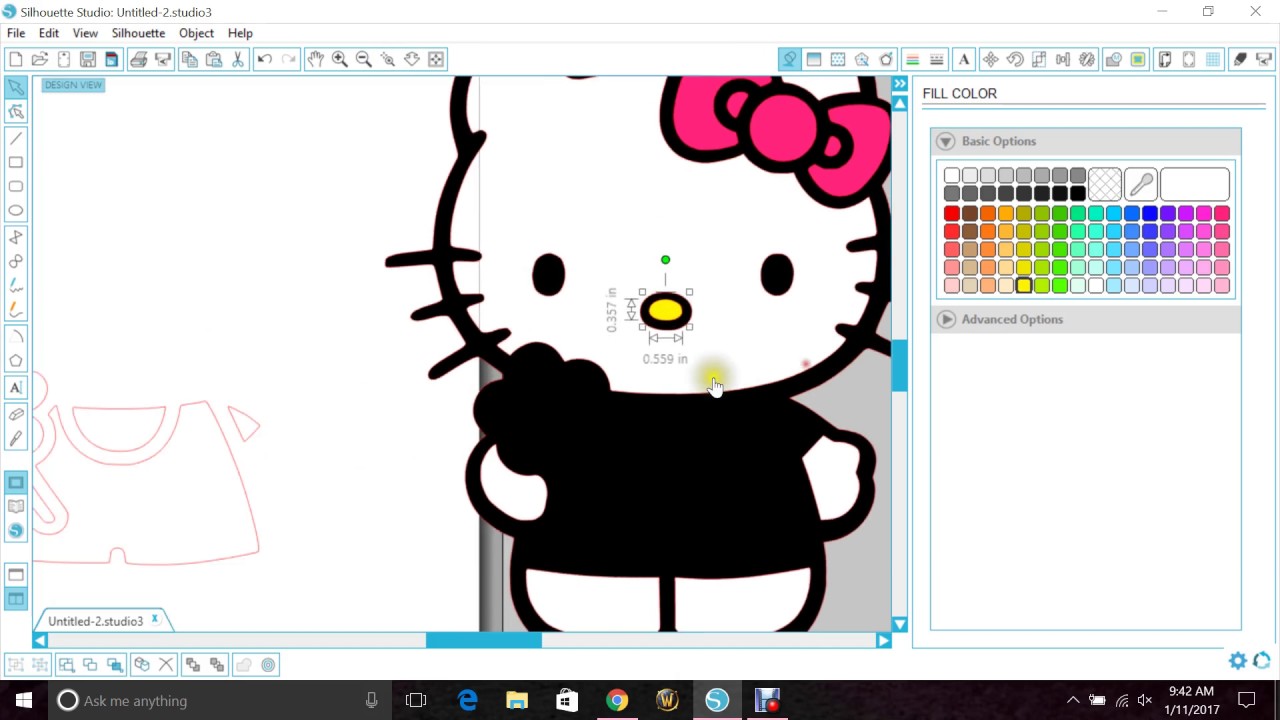This screenshot has width=1280, height=720.
Task: Pick the Select arrow tool
Action: pyautogui.click(x=16, y=88)
